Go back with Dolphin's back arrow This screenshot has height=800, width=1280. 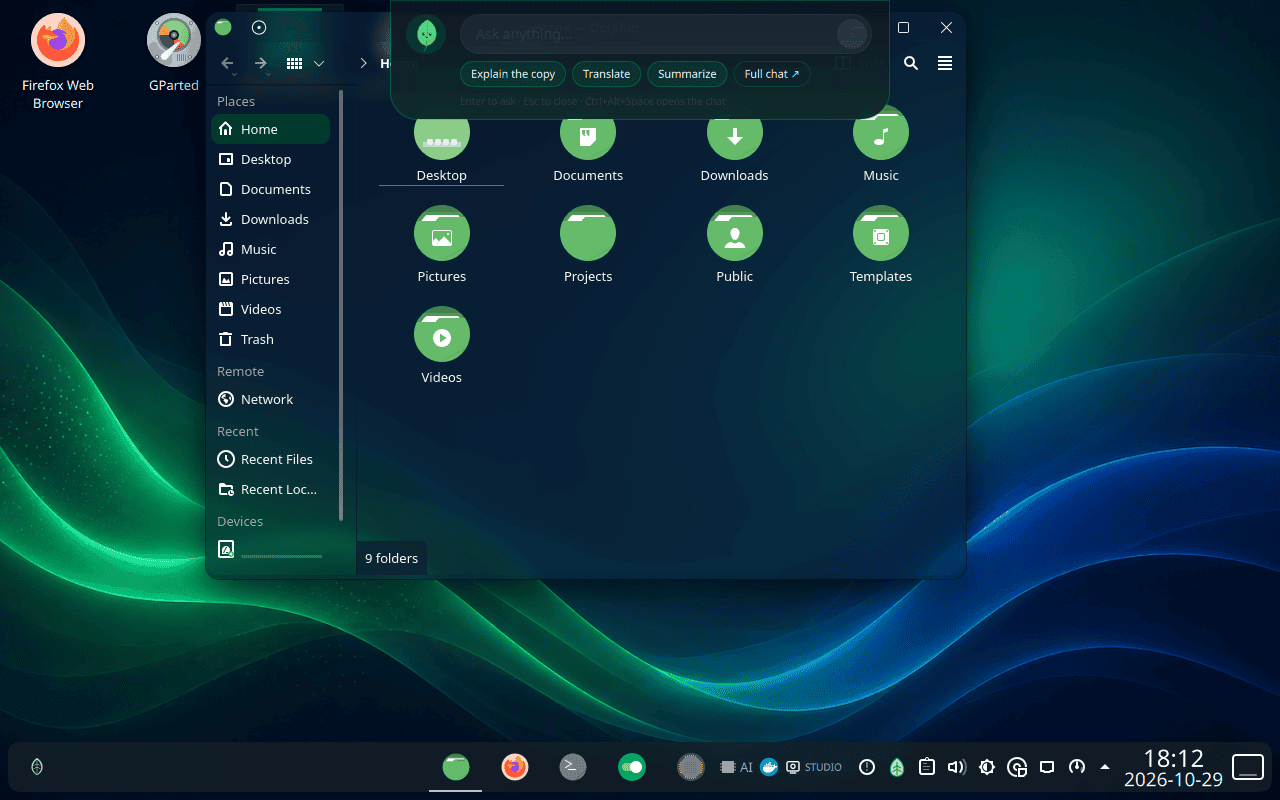coord(227,63)
